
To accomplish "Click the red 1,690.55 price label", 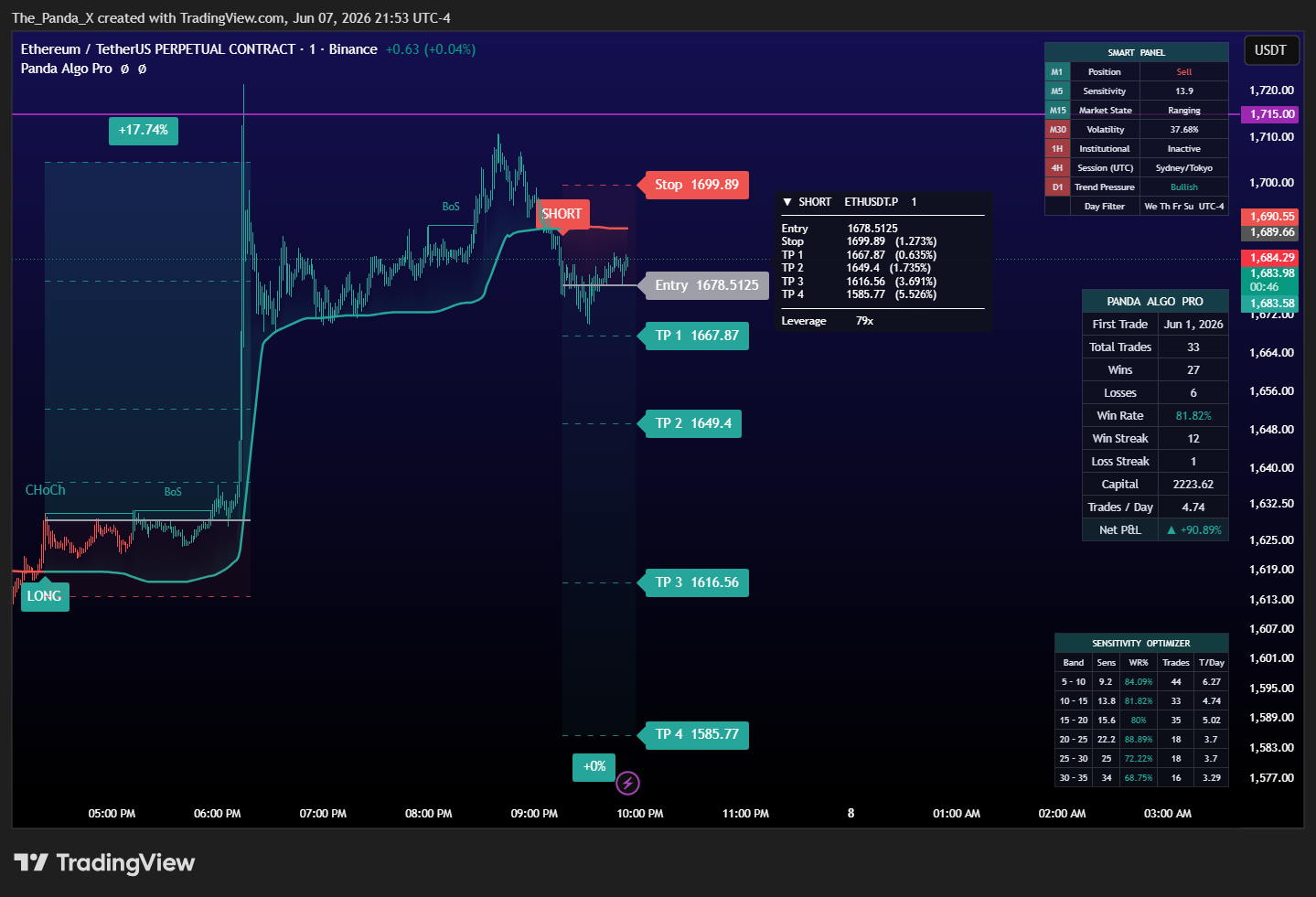I will 1269,217.
